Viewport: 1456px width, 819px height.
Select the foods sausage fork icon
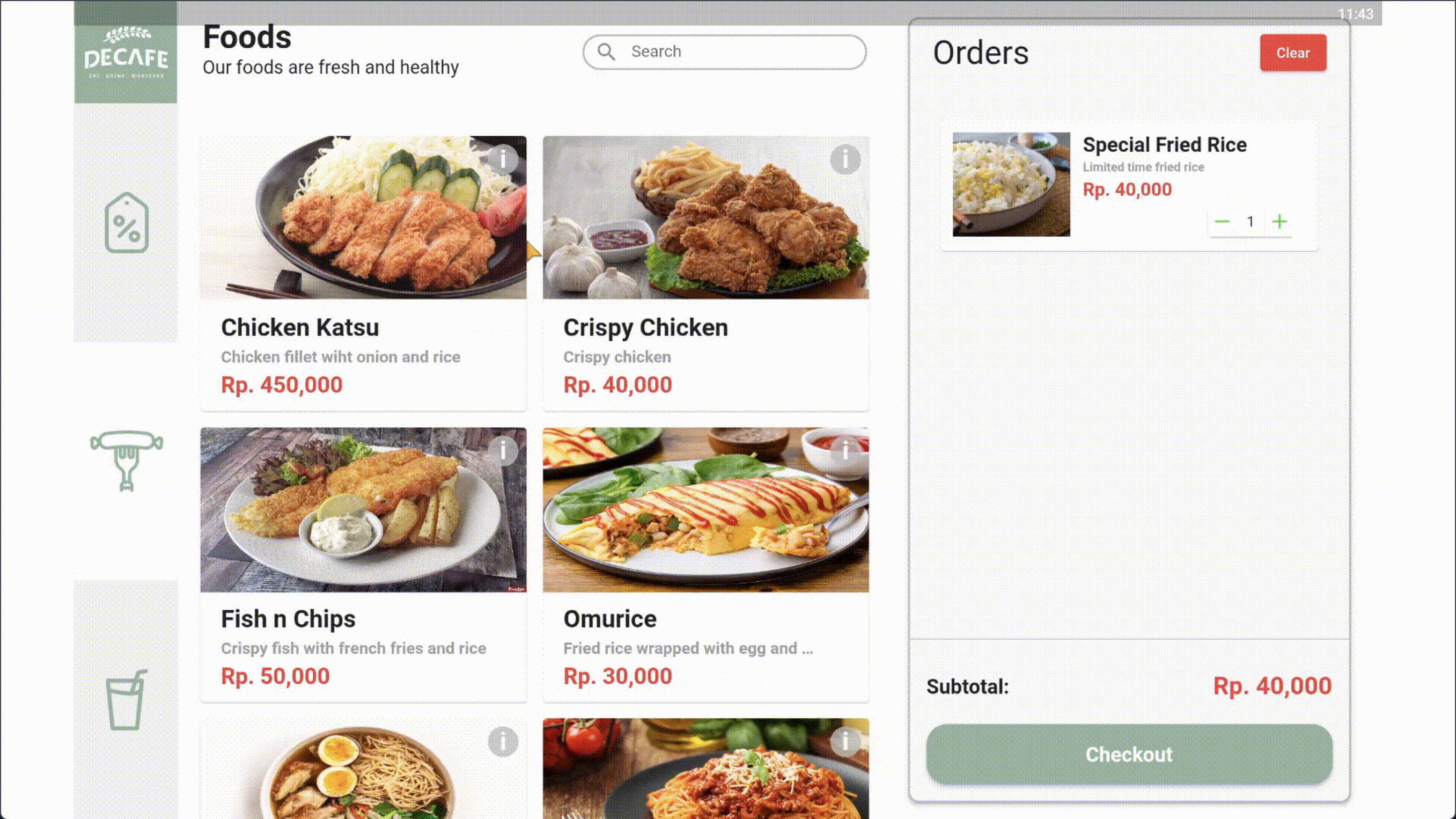(x=126, y=460)
